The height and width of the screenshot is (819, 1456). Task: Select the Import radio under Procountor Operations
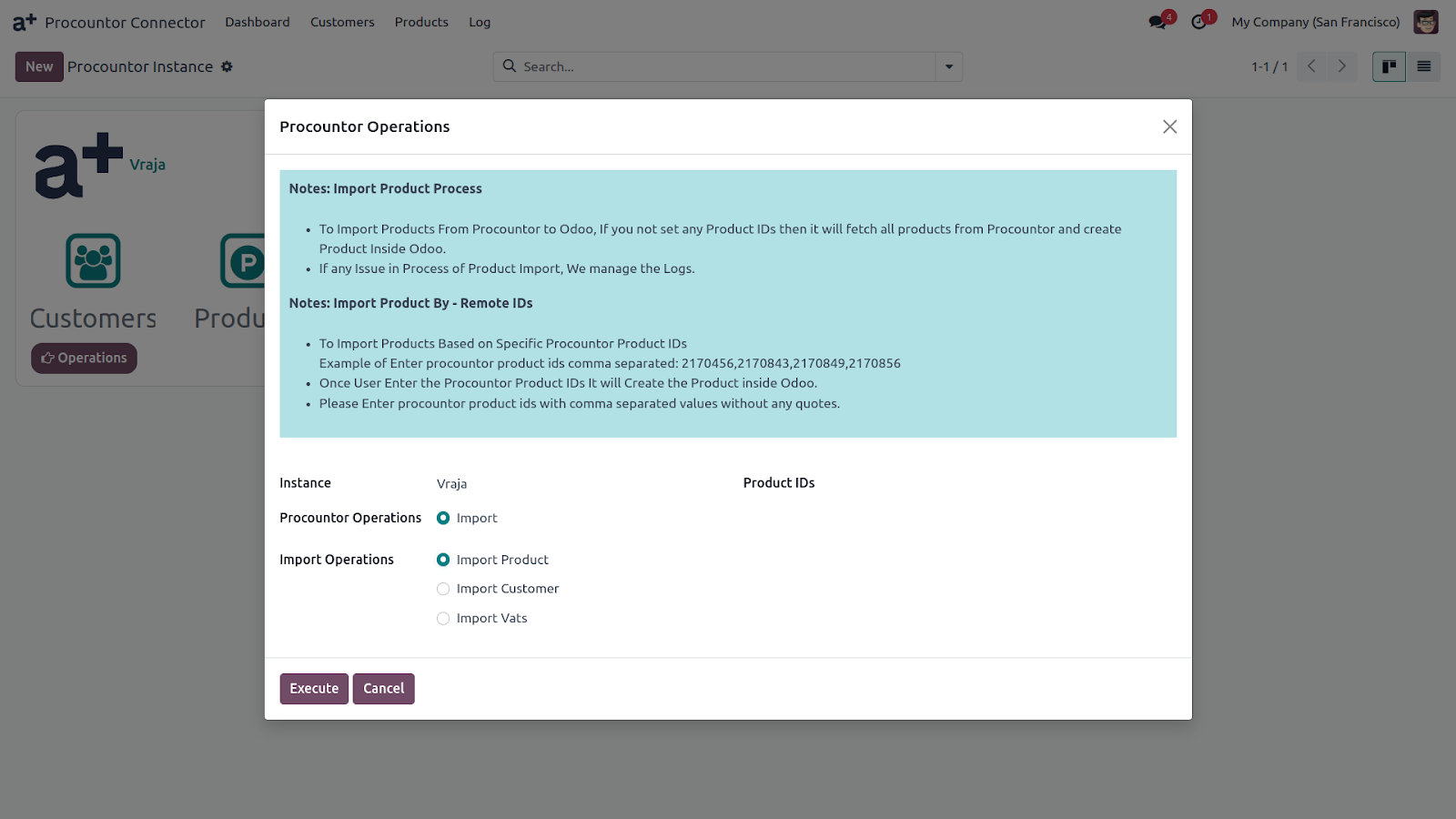pos(443,518)
